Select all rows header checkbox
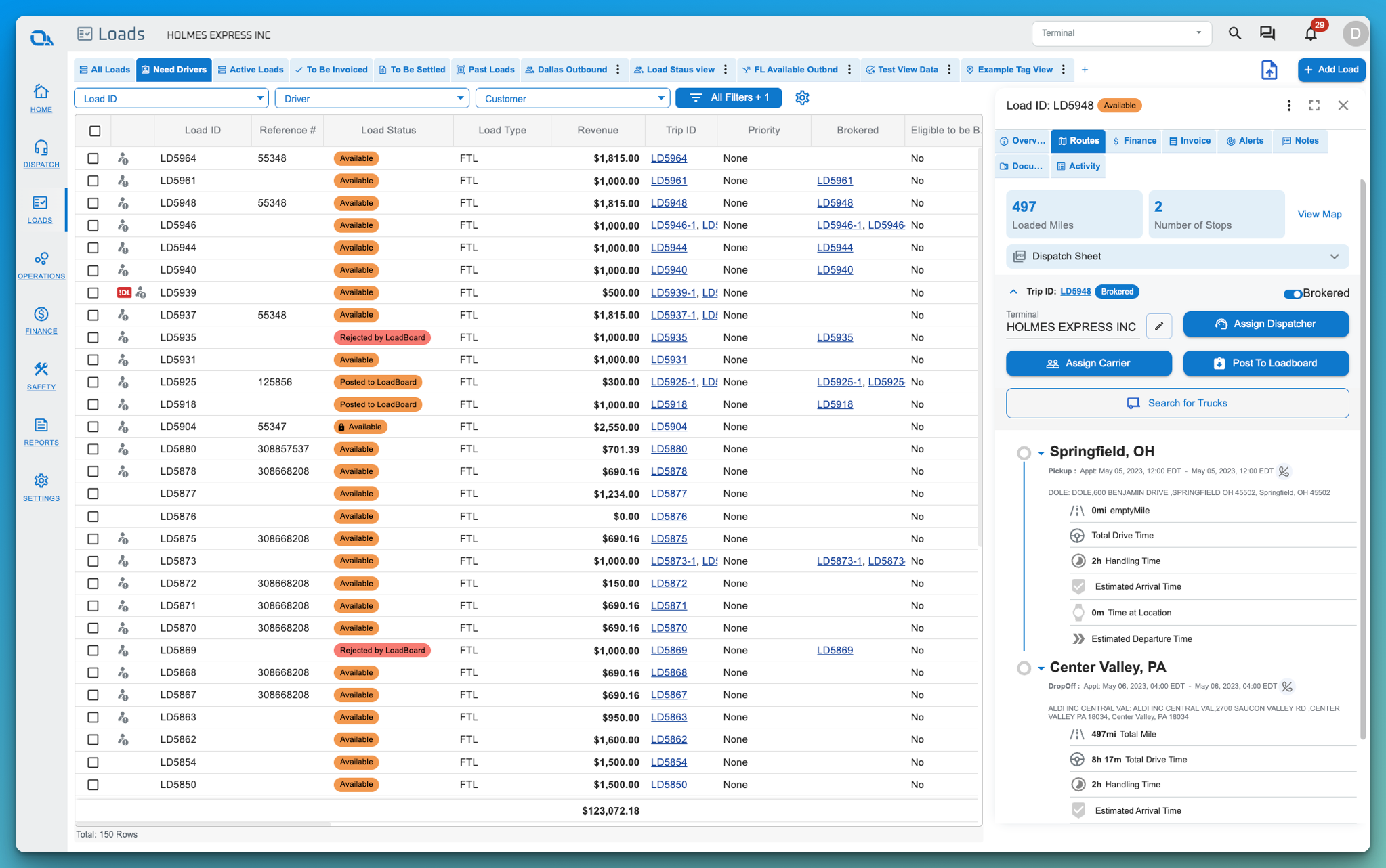Screen dimensions: 1386x868 [x=95, y=131]
